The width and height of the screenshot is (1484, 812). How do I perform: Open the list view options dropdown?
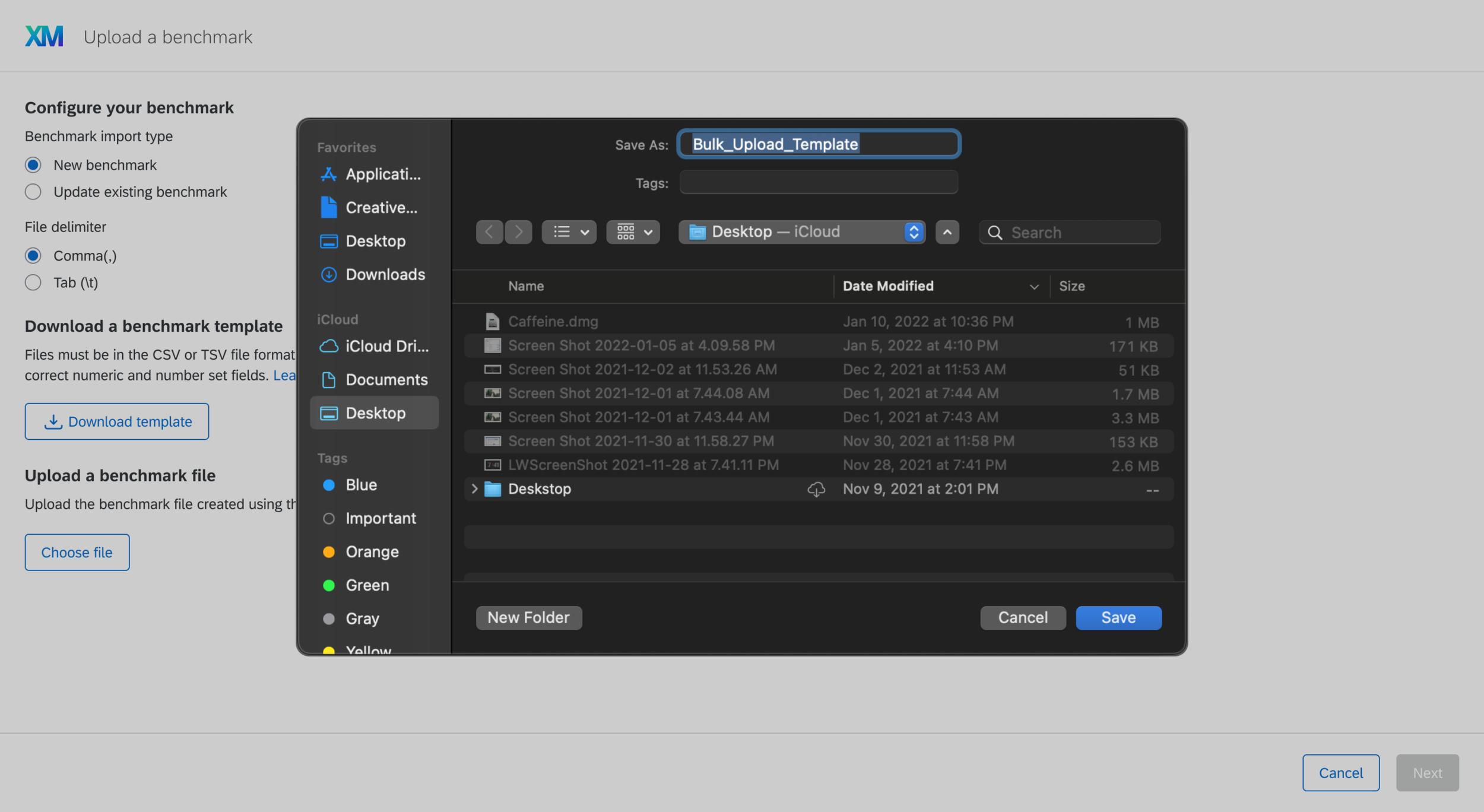(569, 232)
